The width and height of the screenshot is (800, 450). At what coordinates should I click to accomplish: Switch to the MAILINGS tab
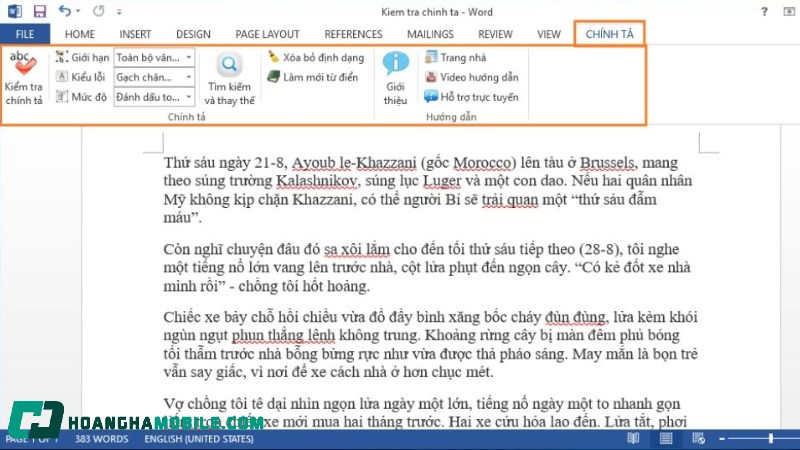click(430, 34)
